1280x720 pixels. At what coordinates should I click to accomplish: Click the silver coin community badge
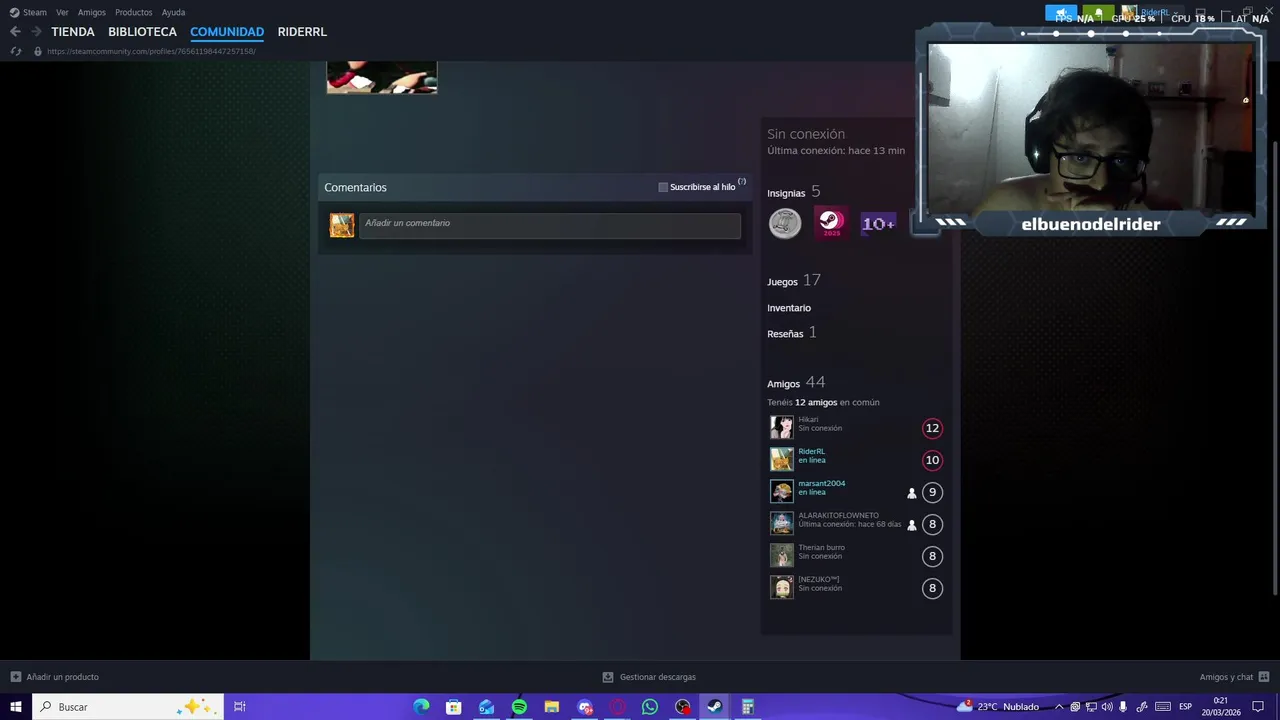click(785, 223)
